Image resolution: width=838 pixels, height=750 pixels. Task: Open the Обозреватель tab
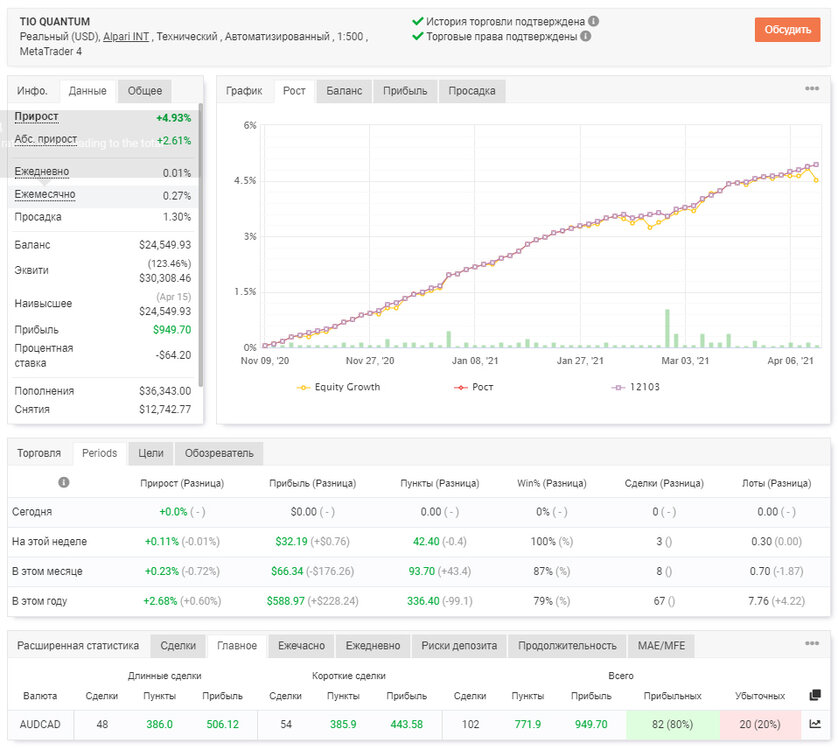pos(219,453)
